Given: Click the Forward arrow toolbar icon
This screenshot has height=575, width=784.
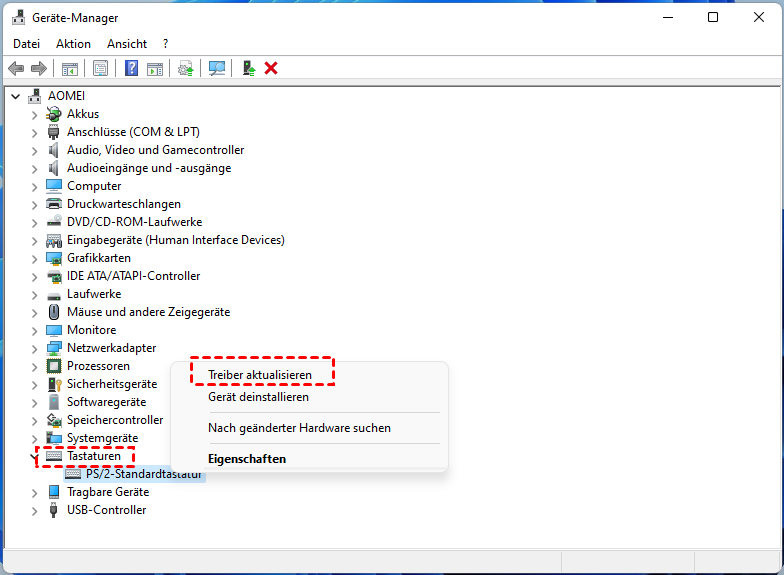Looking at the screenshot, I should pos(39,68).
